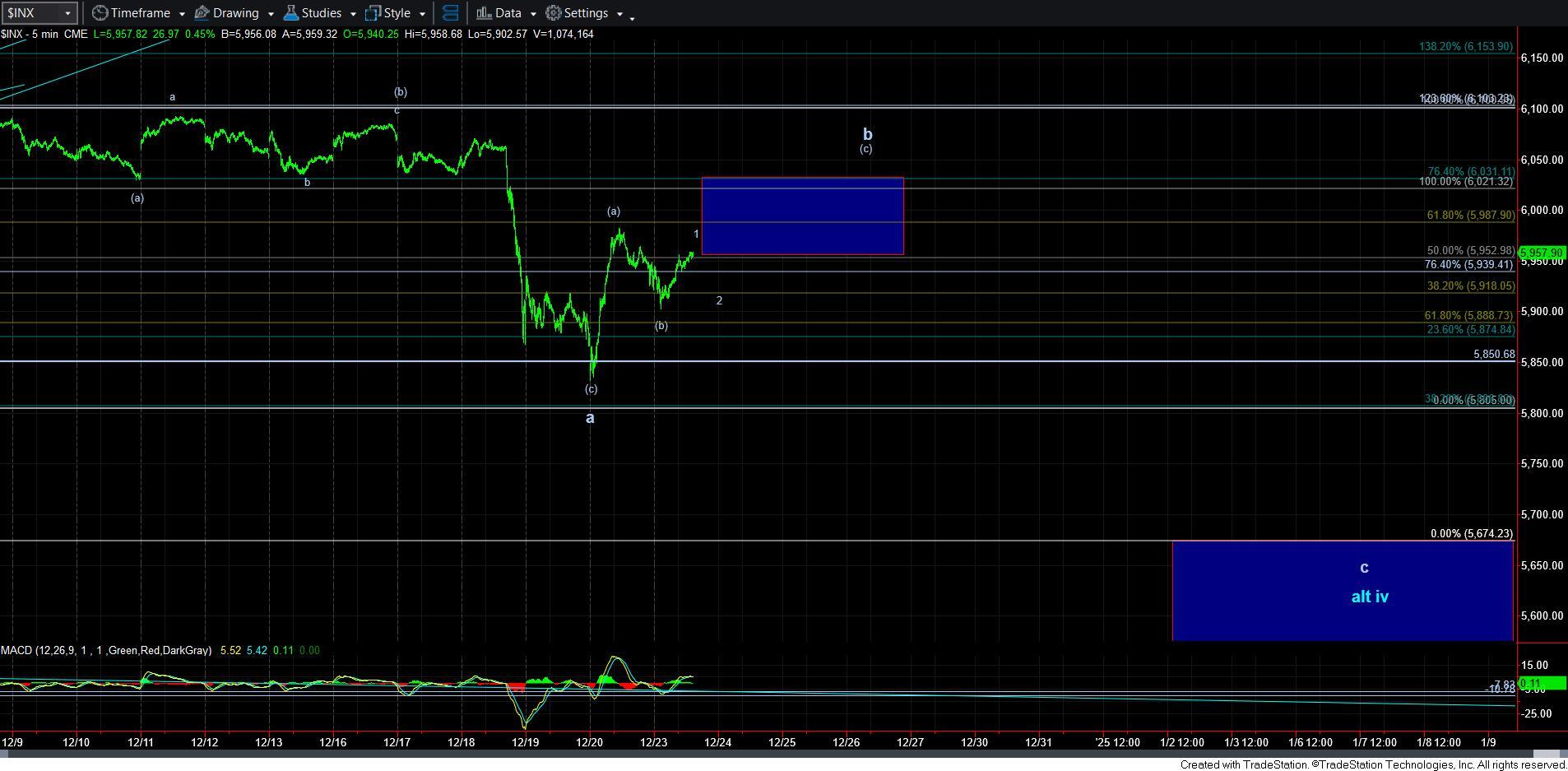Open the Style menu

pyautogui.click(x=397, y=13)
